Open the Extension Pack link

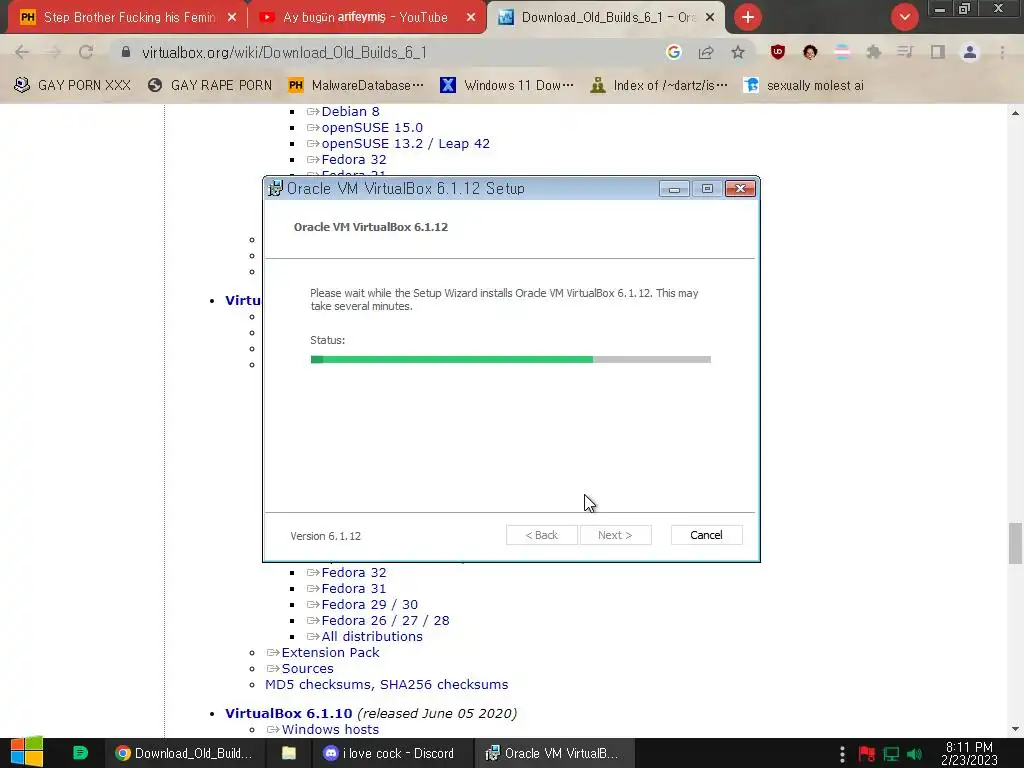click(x=330, y=652)
